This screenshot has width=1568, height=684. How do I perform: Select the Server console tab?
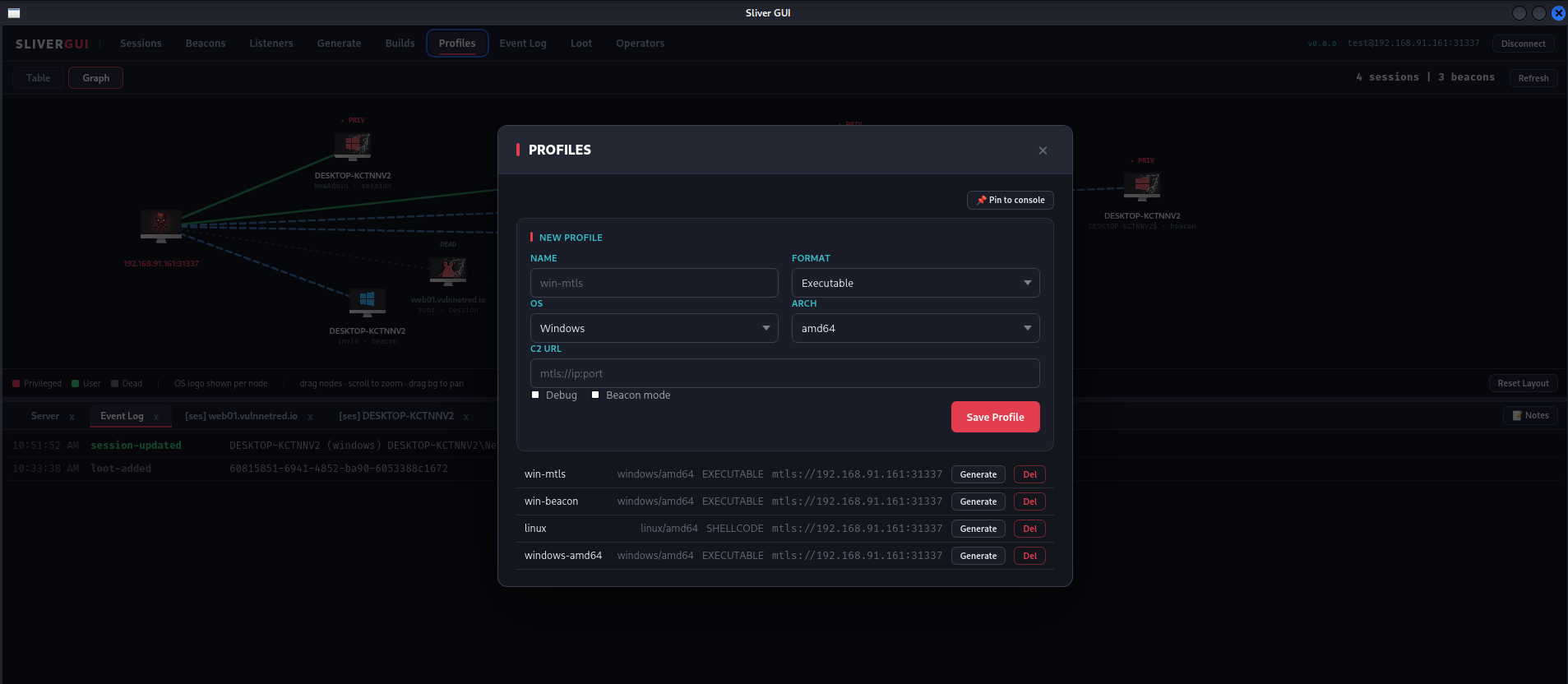coord(45,416)
